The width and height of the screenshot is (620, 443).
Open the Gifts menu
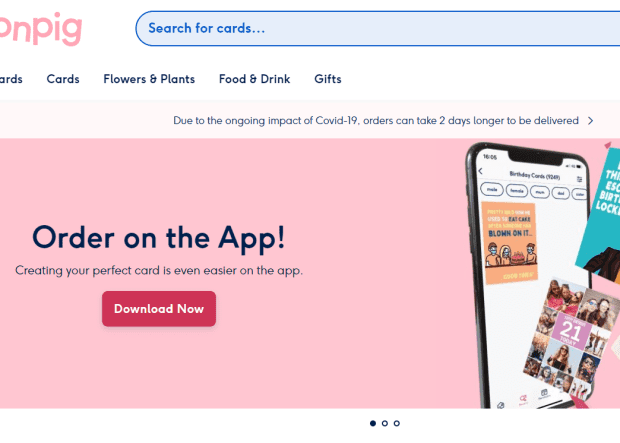click(x=328, y=79)
